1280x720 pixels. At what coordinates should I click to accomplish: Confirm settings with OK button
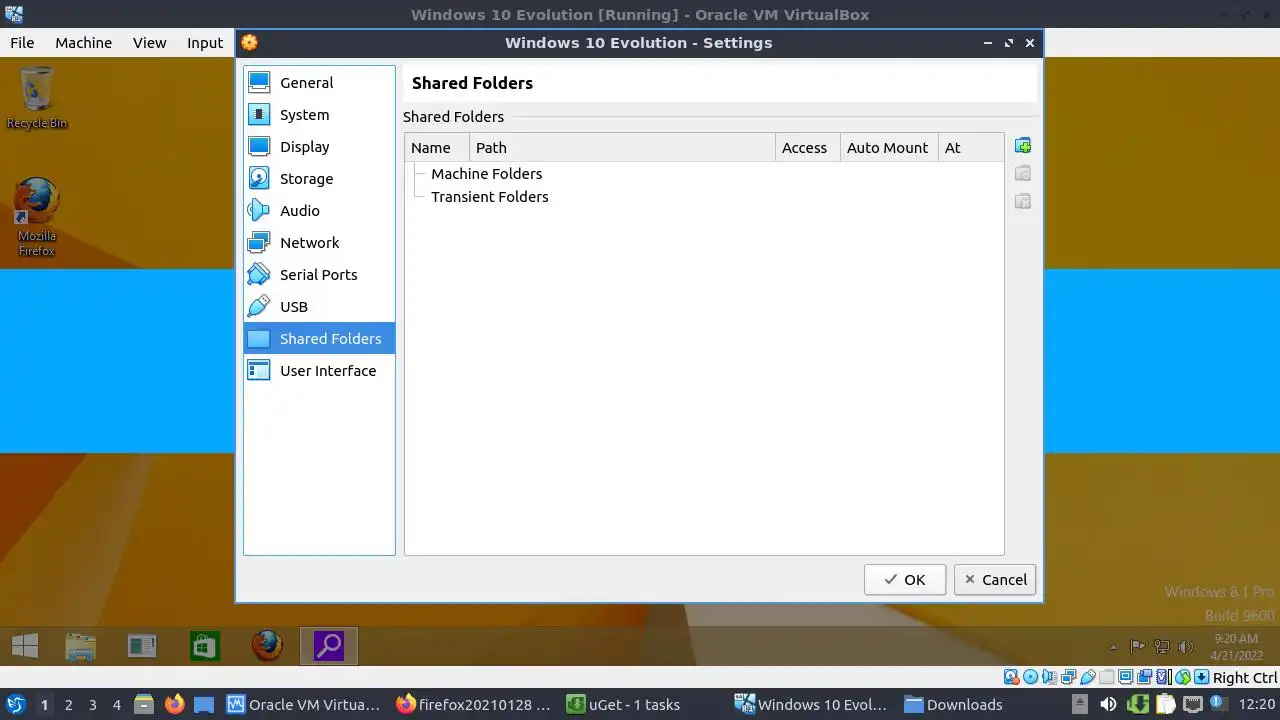905,579
